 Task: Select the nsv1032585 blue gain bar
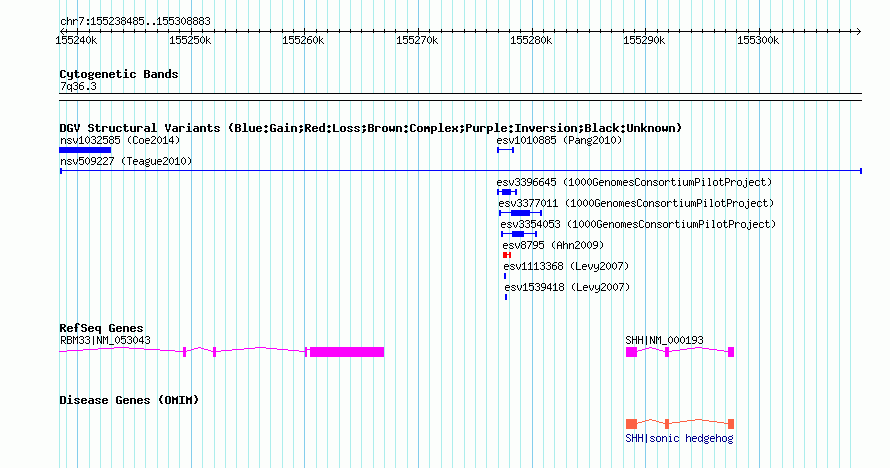click(x=85, y=150)
